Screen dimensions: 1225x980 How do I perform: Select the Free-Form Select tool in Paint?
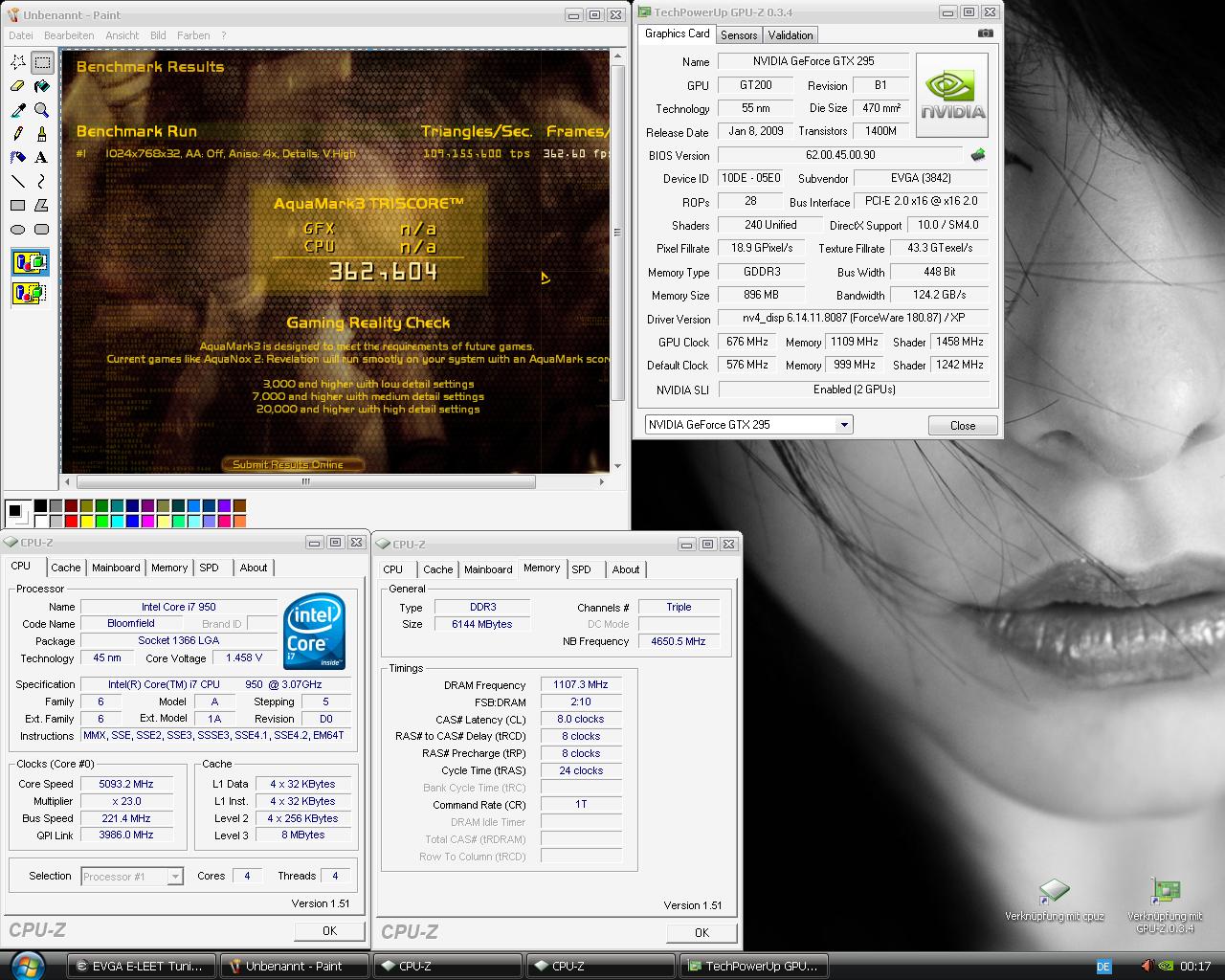18,63
